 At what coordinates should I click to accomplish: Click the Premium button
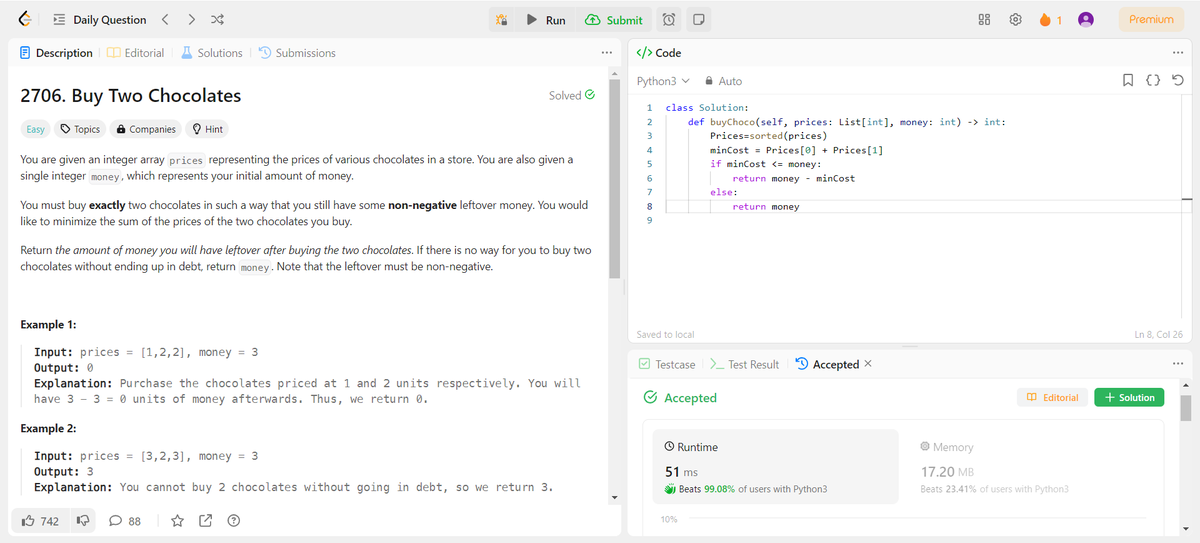tap(1151, 19)
